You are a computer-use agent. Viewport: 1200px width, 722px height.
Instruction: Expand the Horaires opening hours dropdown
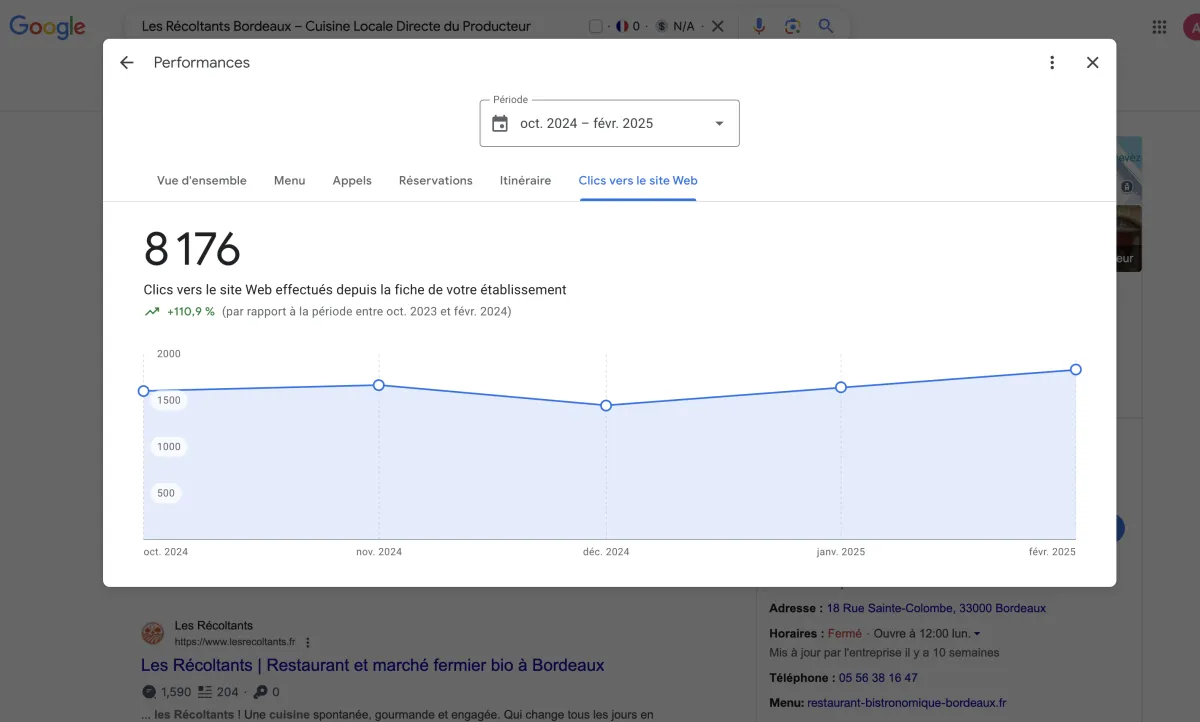pyautogui.click(x=977, y=634)
